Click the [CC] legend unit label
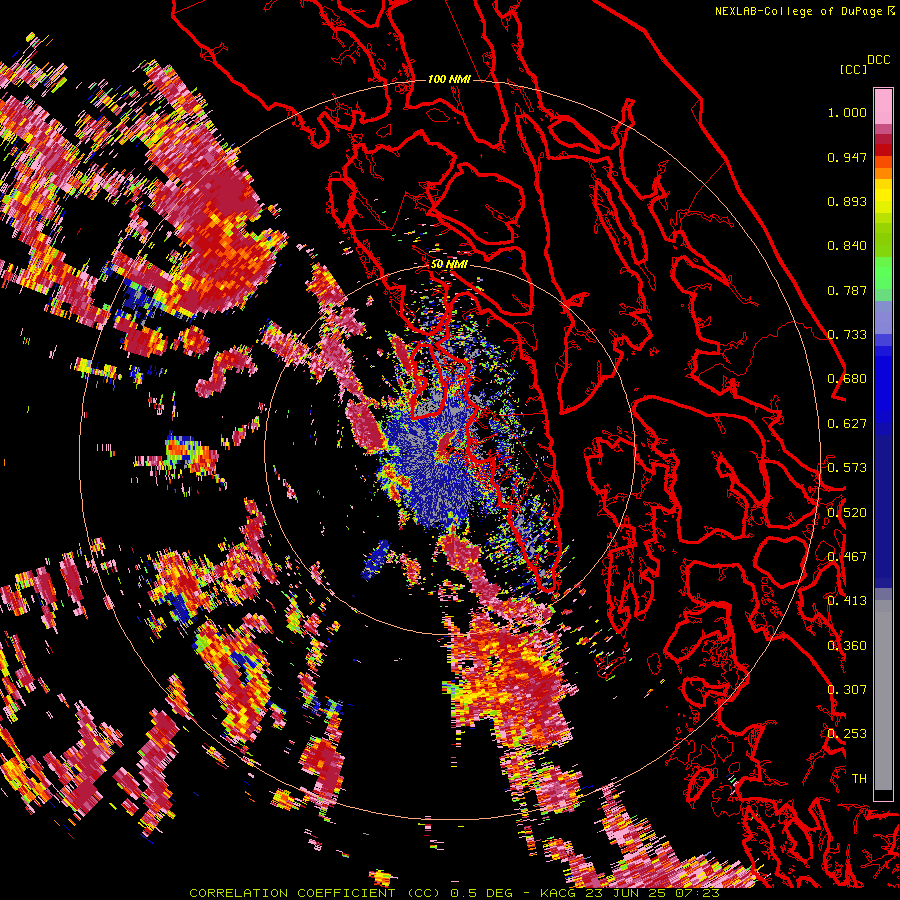900x900 pixels. [853, 69]
